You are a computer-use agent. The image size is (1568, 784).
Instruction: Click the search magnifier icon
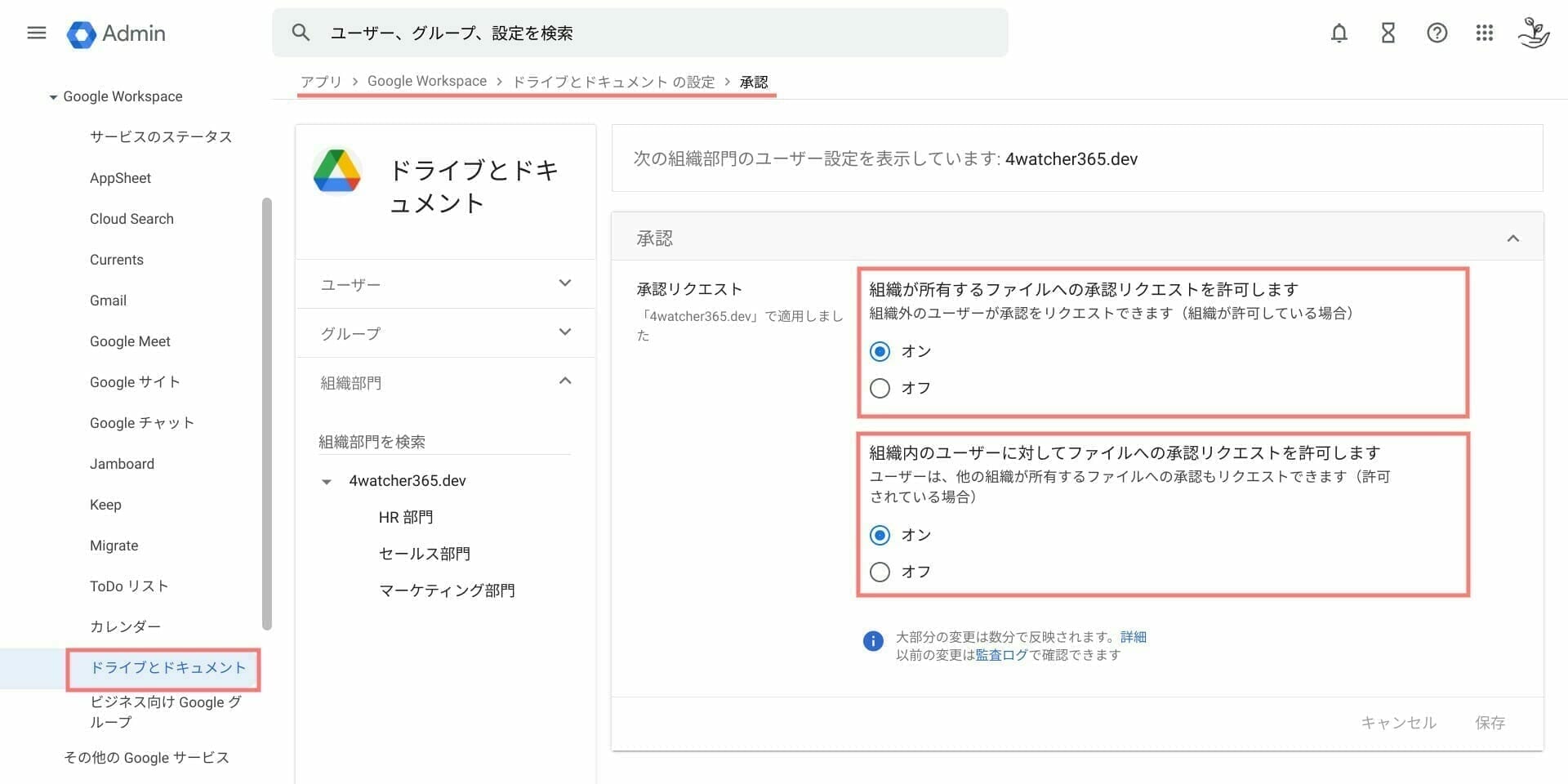tap(301, 33)
